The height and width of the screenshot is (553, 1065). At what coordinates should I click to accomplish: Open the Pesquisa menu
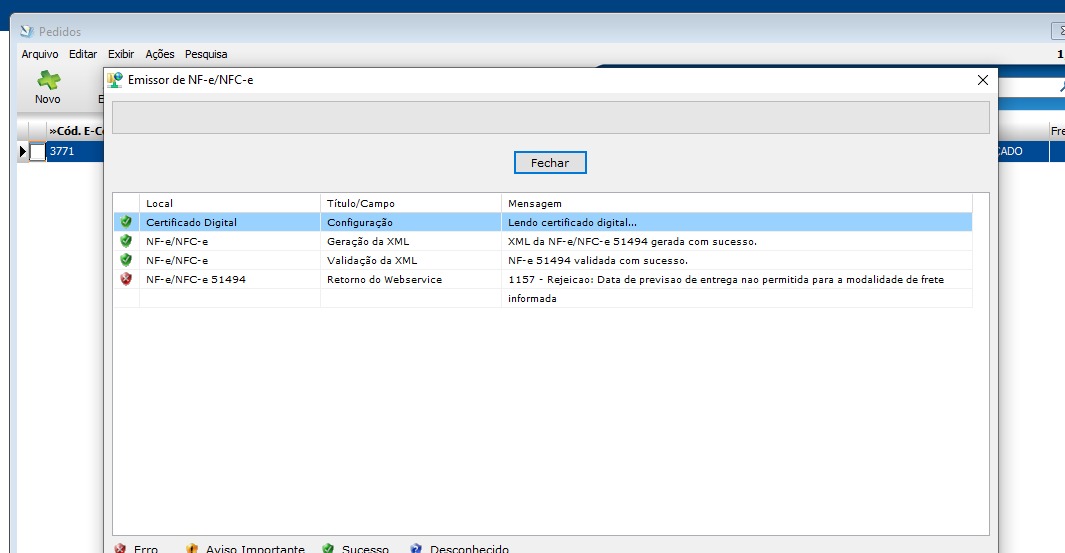tap(206, 54)
